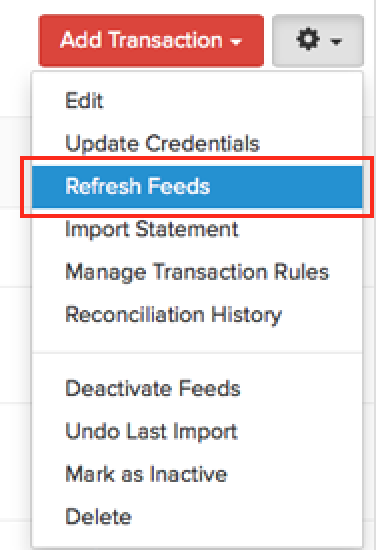The width and height of the screenshot is (376, 550).
Task: Click Delete at the menu bottom
Action: (x=197, y=517)
